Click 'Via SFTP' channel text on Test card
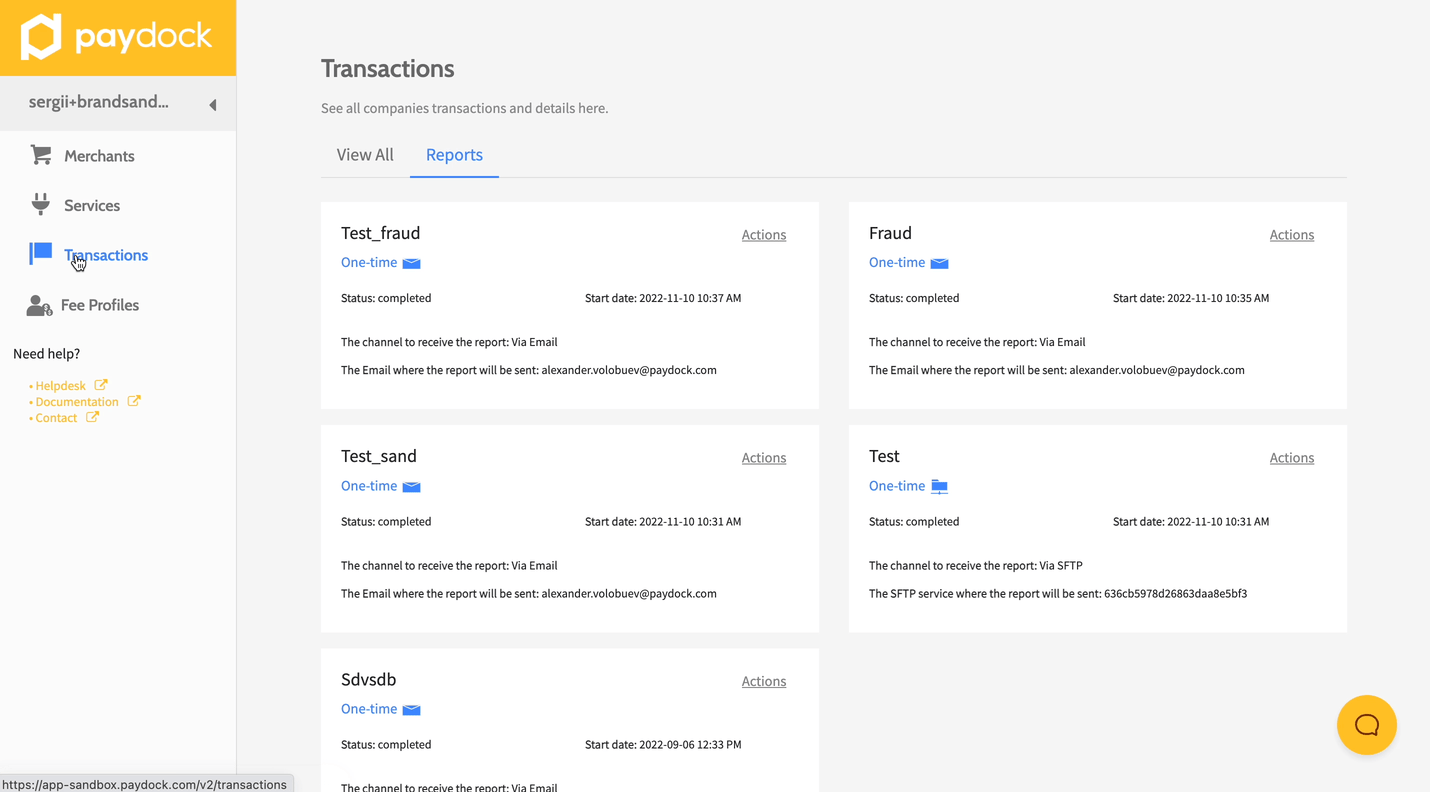 click(1060, 566)
